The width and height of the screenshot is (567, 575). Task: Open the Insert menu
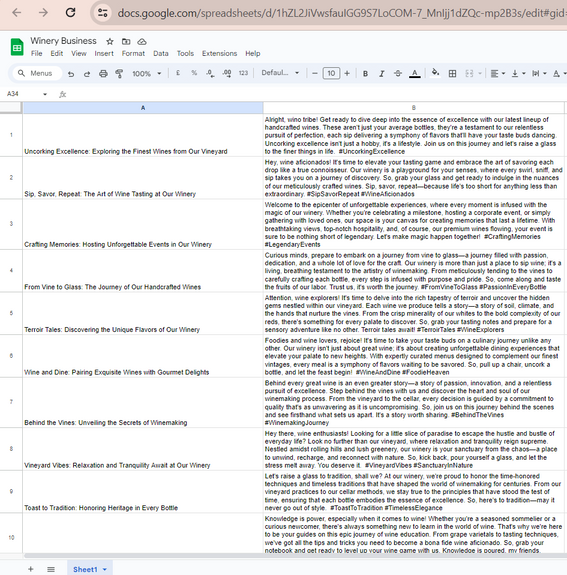tap(104, 54)
